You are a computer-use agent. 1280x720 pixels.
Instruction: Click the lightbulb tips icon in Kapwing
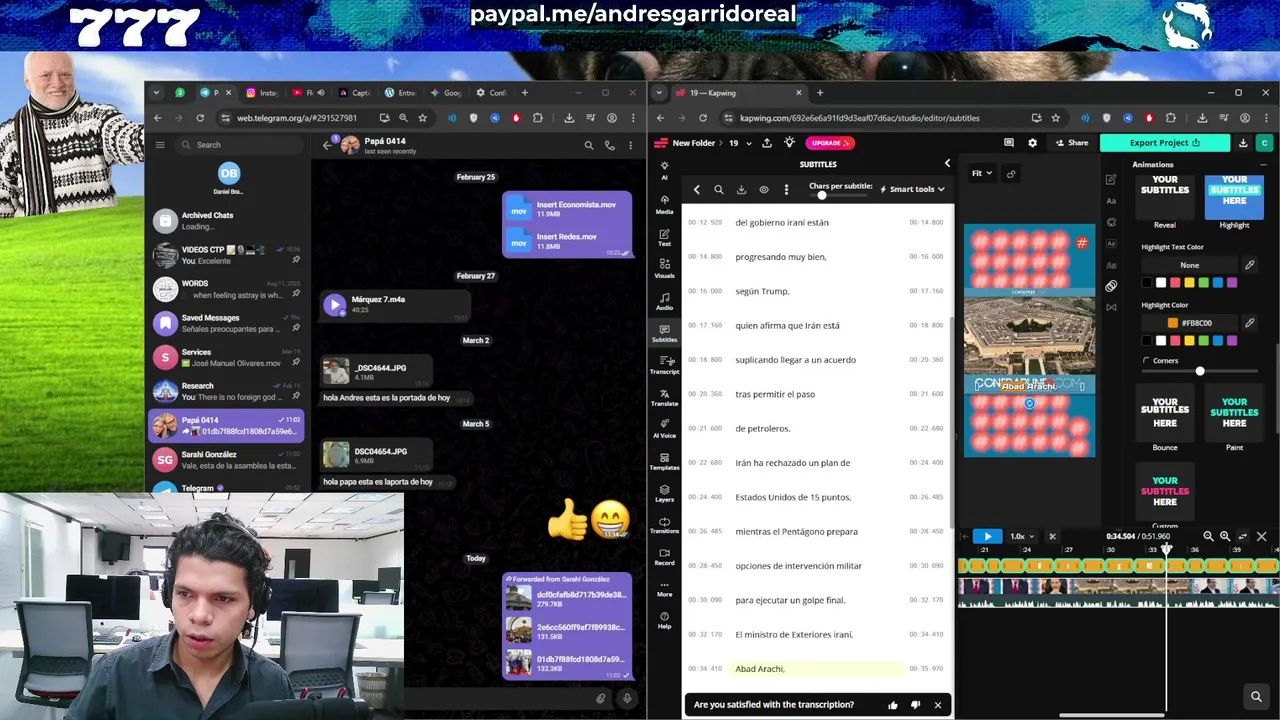coord(789,143)
